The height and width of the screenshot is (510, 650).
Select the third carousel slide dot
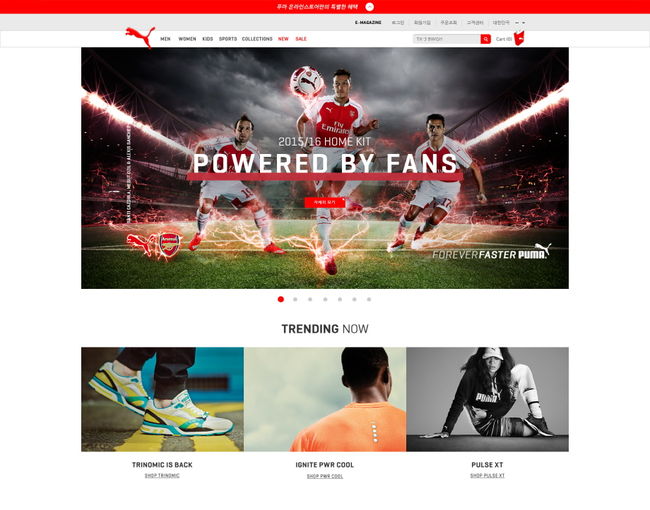tap(310, 299)
